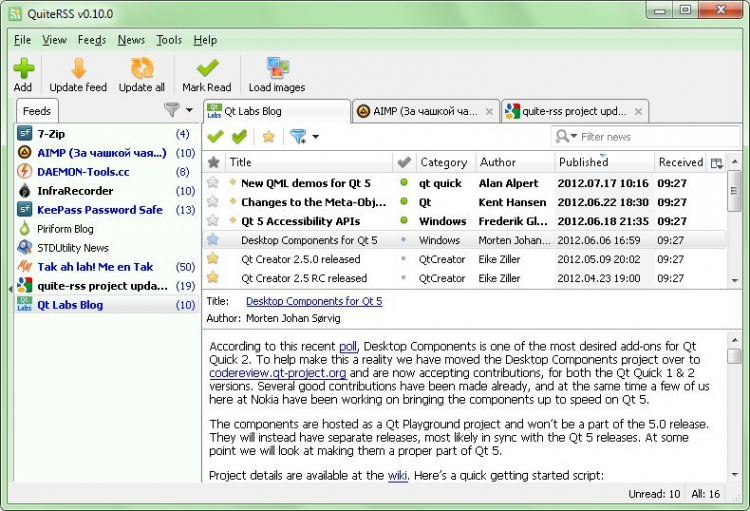The height and width of the screenshot is (511, 750).
Task: Click the article scrollbar up arrow
Action: [734, 340]
